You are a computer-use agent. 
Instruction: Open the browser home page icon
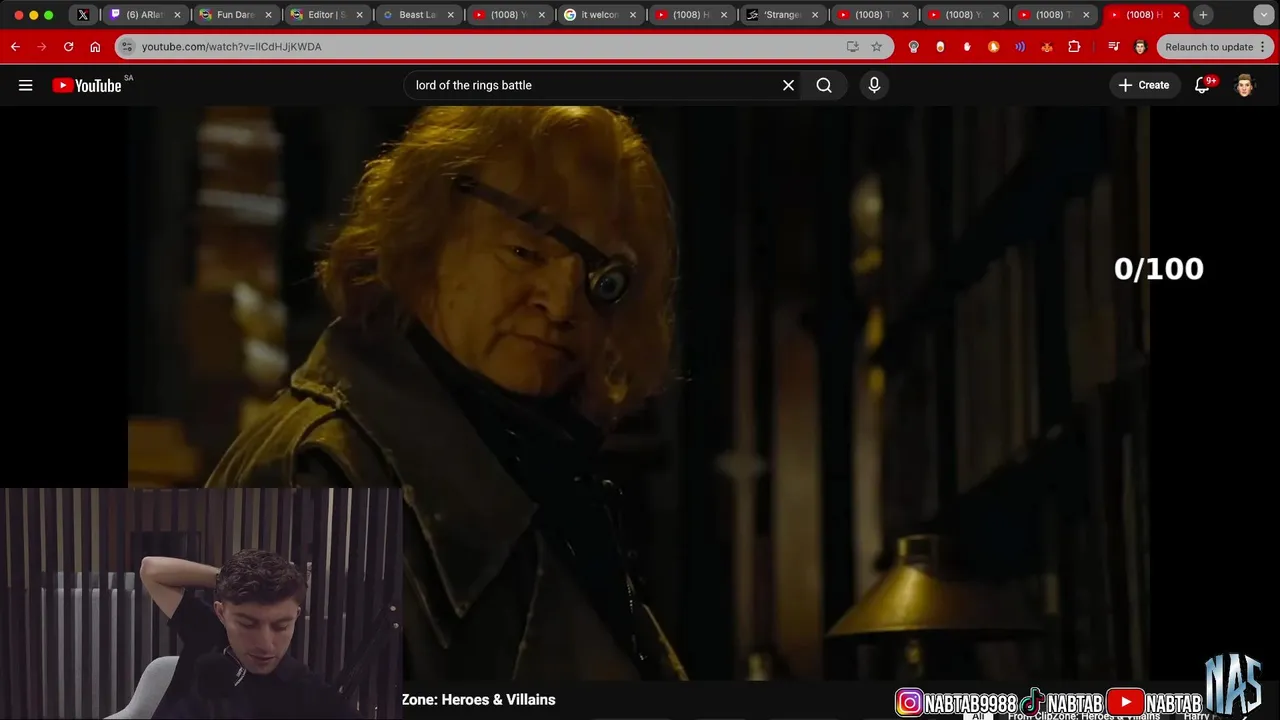click(95, 47)
